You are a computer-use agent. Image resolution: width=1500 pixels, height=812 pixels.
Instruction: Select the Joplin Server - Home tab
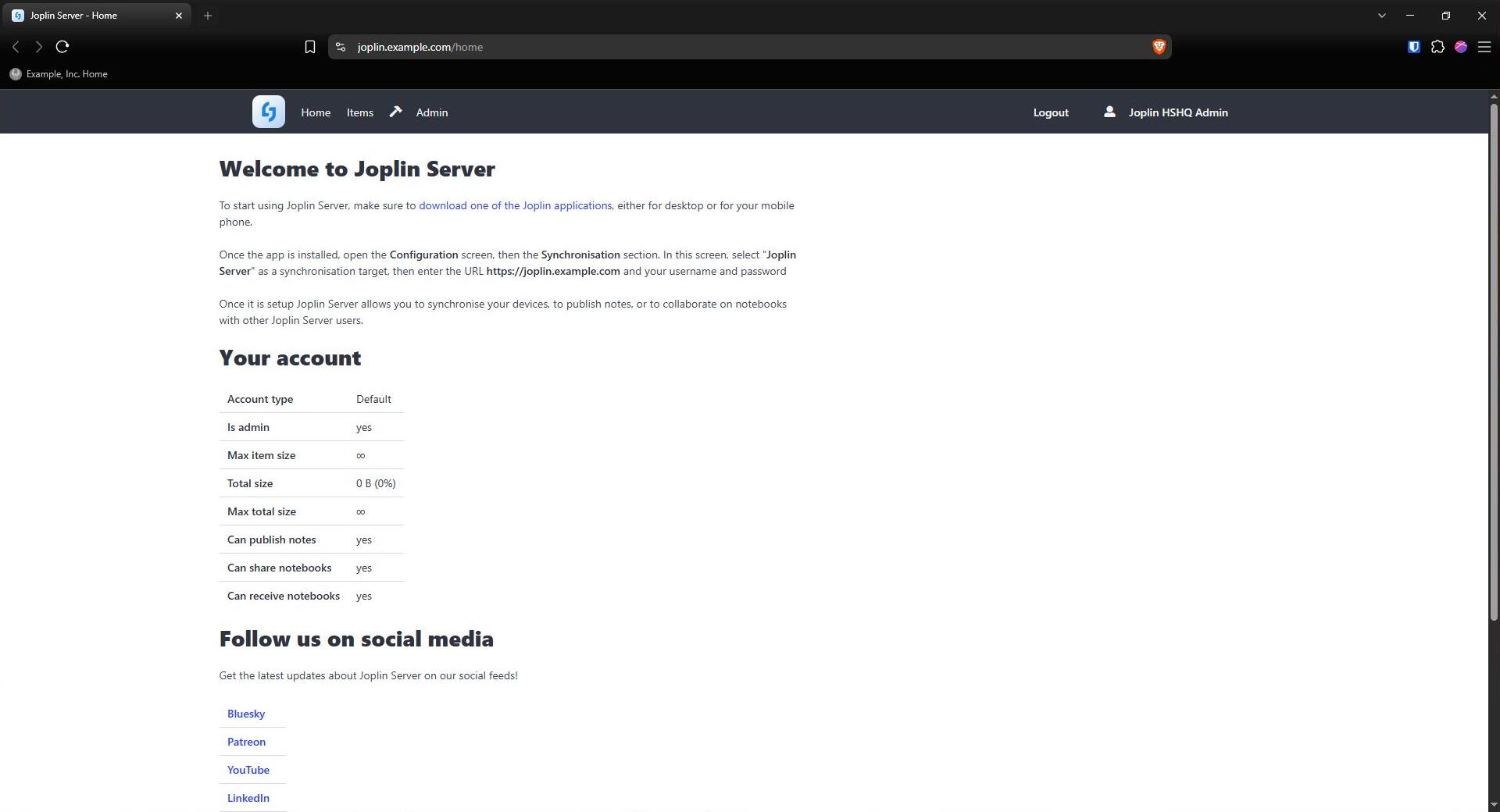coord(96,15)
